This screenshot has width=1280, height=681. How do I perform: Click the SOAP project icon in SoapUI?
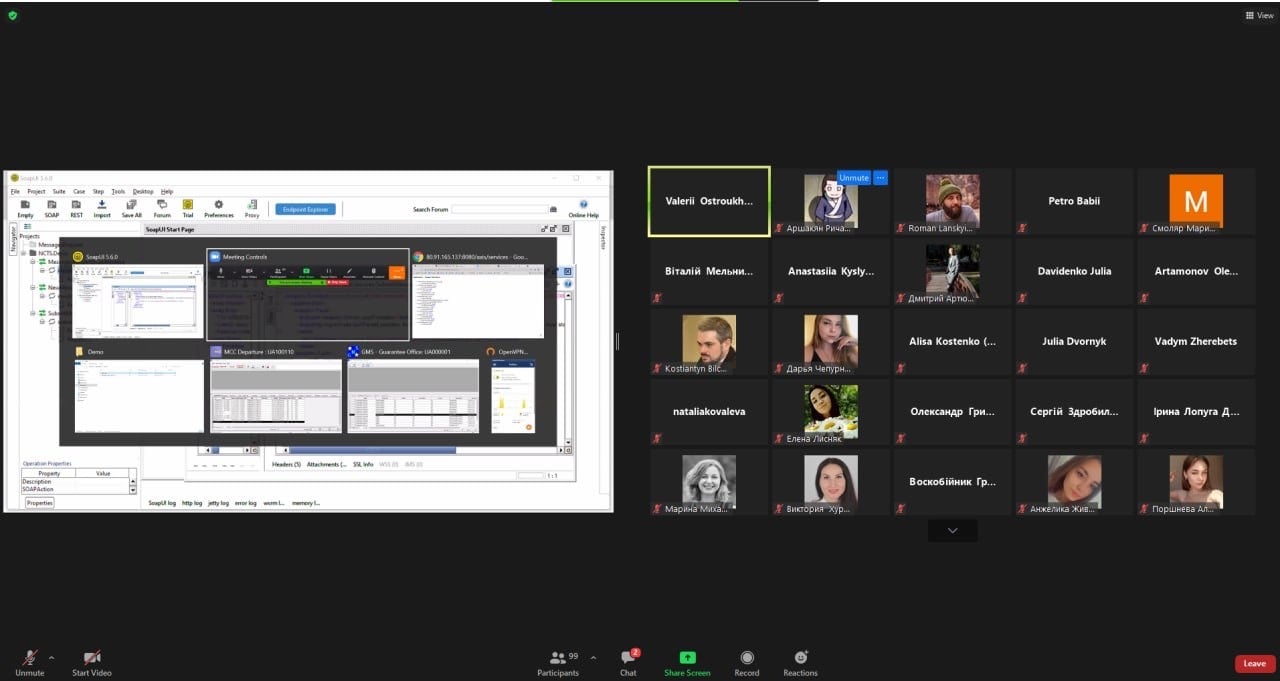51,208
